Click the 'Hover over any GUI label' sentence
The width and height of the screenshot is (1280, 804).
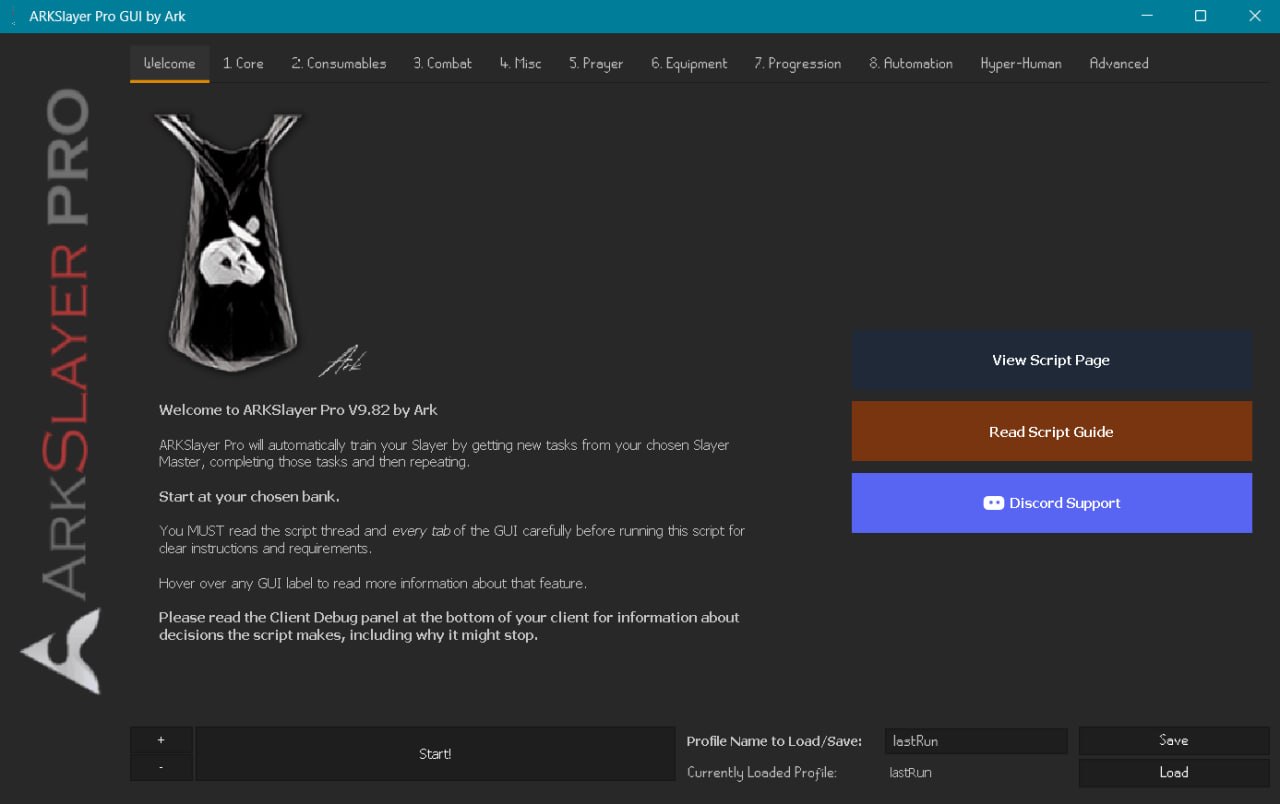(x=372, y=583)
